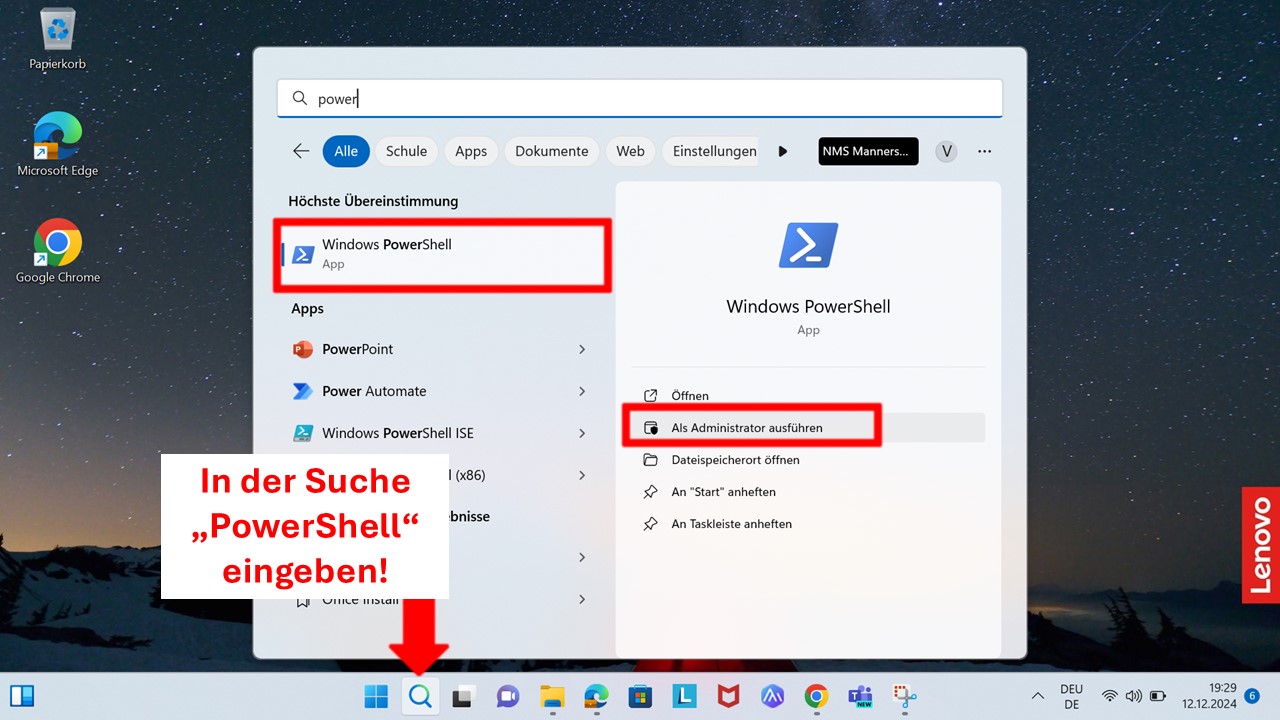Select the Web filter tab
The height and width of the screenshot is (720, 1280).
point(630,151)
